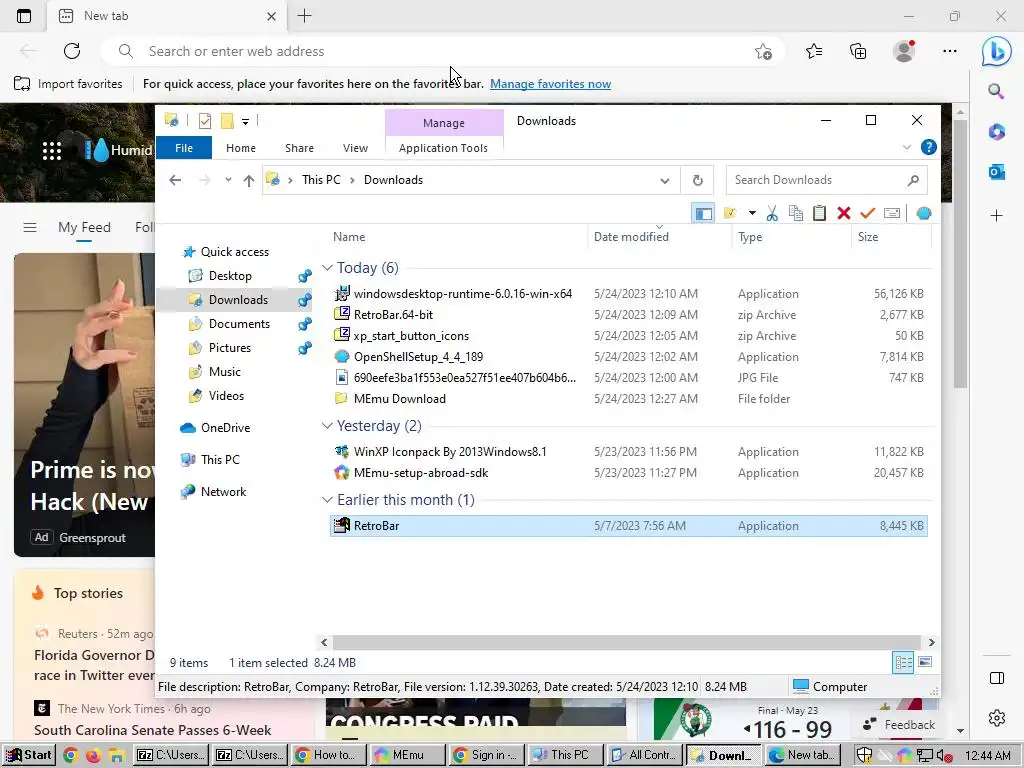
Task: Select the xp_start_button_icons zip file
Action: (411, 336)
